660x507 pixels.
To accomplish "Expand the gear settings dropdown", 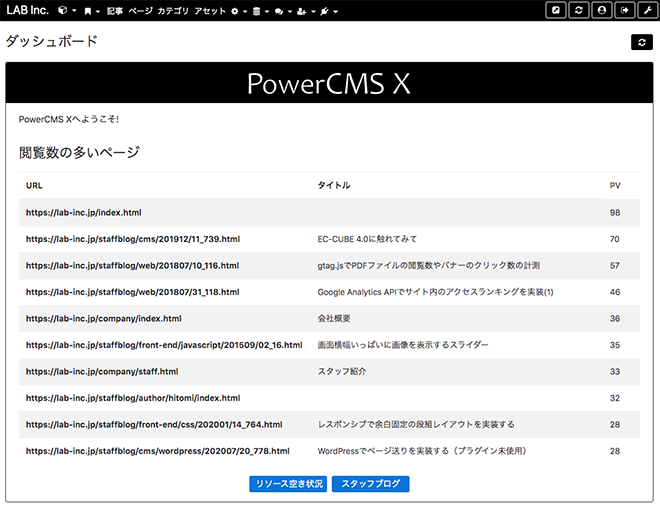I will [x=239, y=11].
